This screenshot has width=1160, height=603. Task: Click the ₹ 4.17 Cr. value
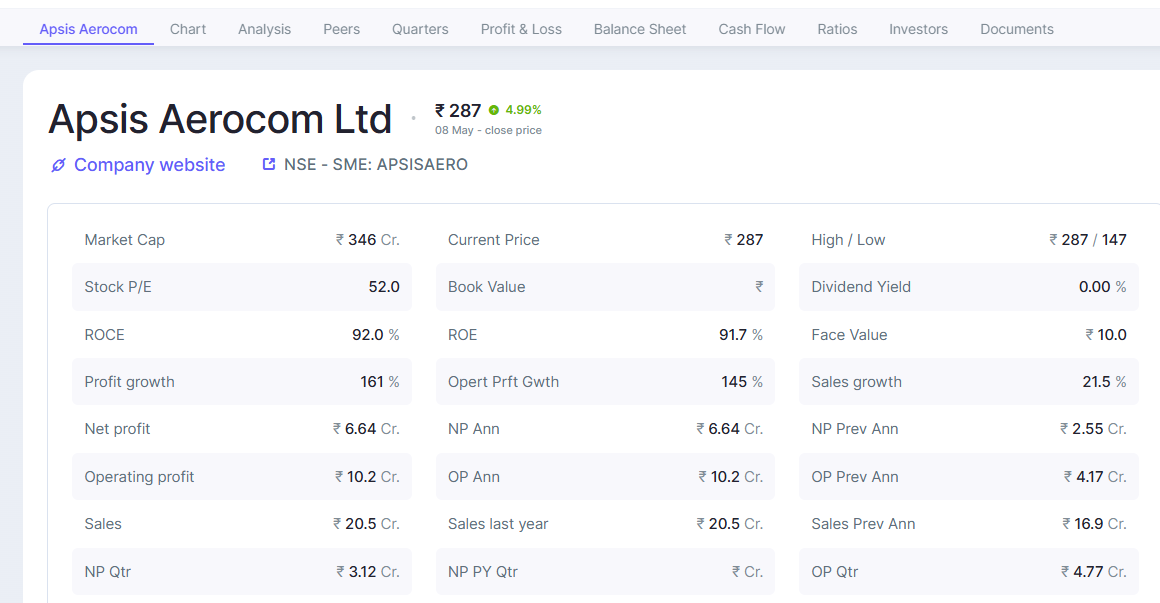pyautogui.click(x=1096, y=476)
